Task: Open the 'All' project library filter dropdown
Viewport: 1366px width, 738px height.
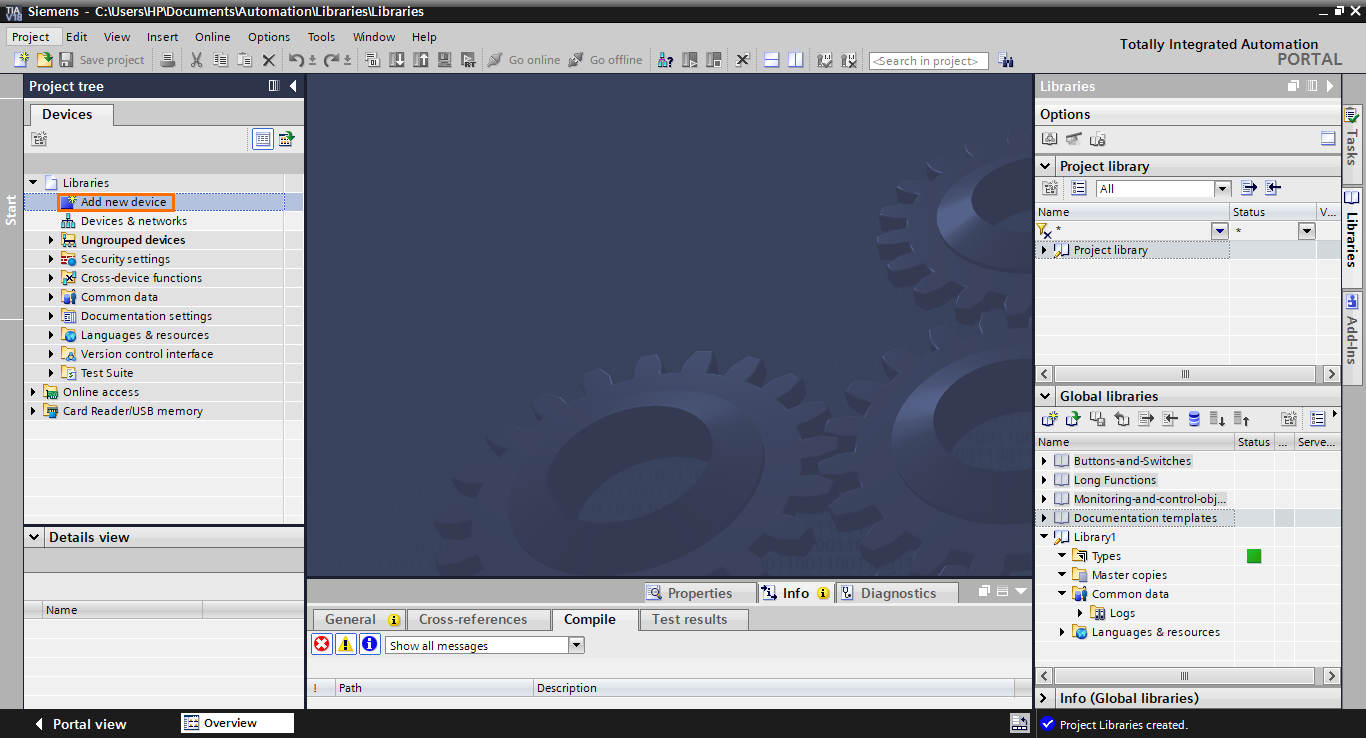Action: (x=1222, y=188)
